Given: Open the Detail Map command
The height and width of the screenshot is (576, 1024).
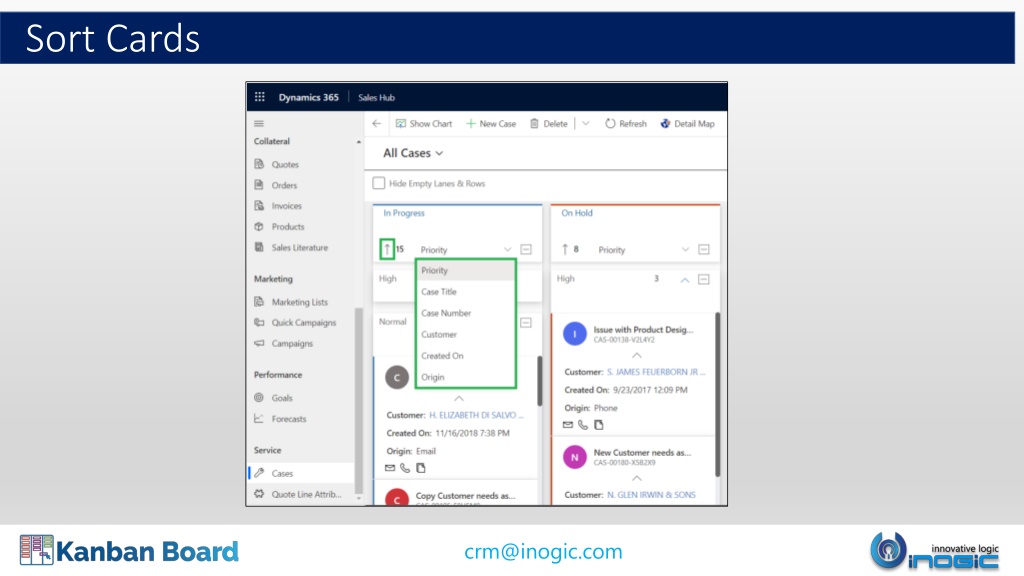Looking at the screenshot, I should pyautogui.click(x=688, y=123).
